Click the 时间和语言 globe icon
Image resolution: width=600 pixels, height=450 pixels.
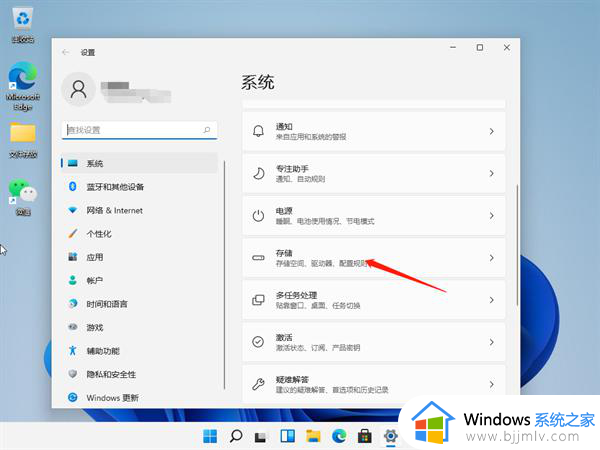[72, 303]
